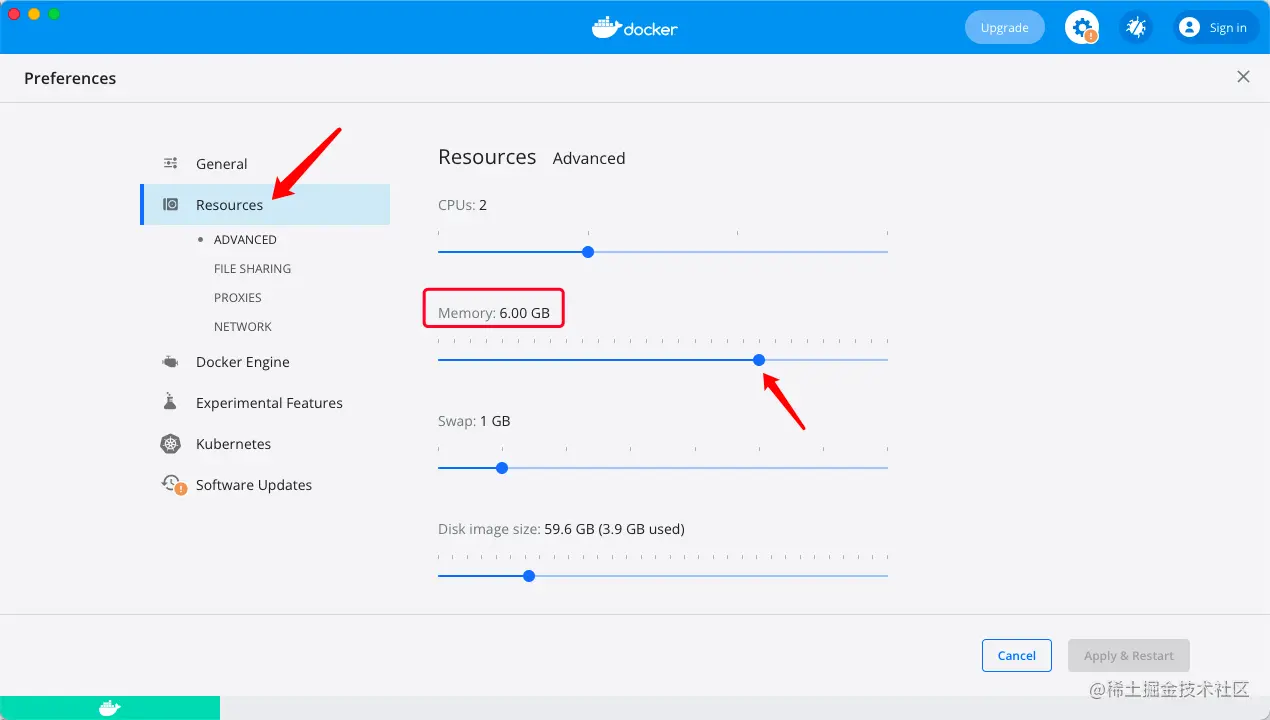The height and width of the screenshot is (720, 1270).
Task: Click the Resources sidebar icon
Action: coord(171,205)
